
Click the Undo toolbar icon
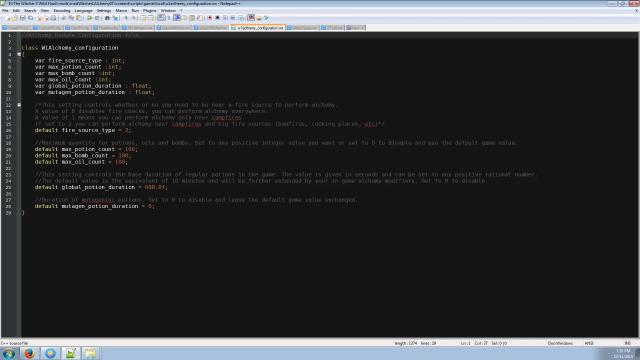pos(89,18)
